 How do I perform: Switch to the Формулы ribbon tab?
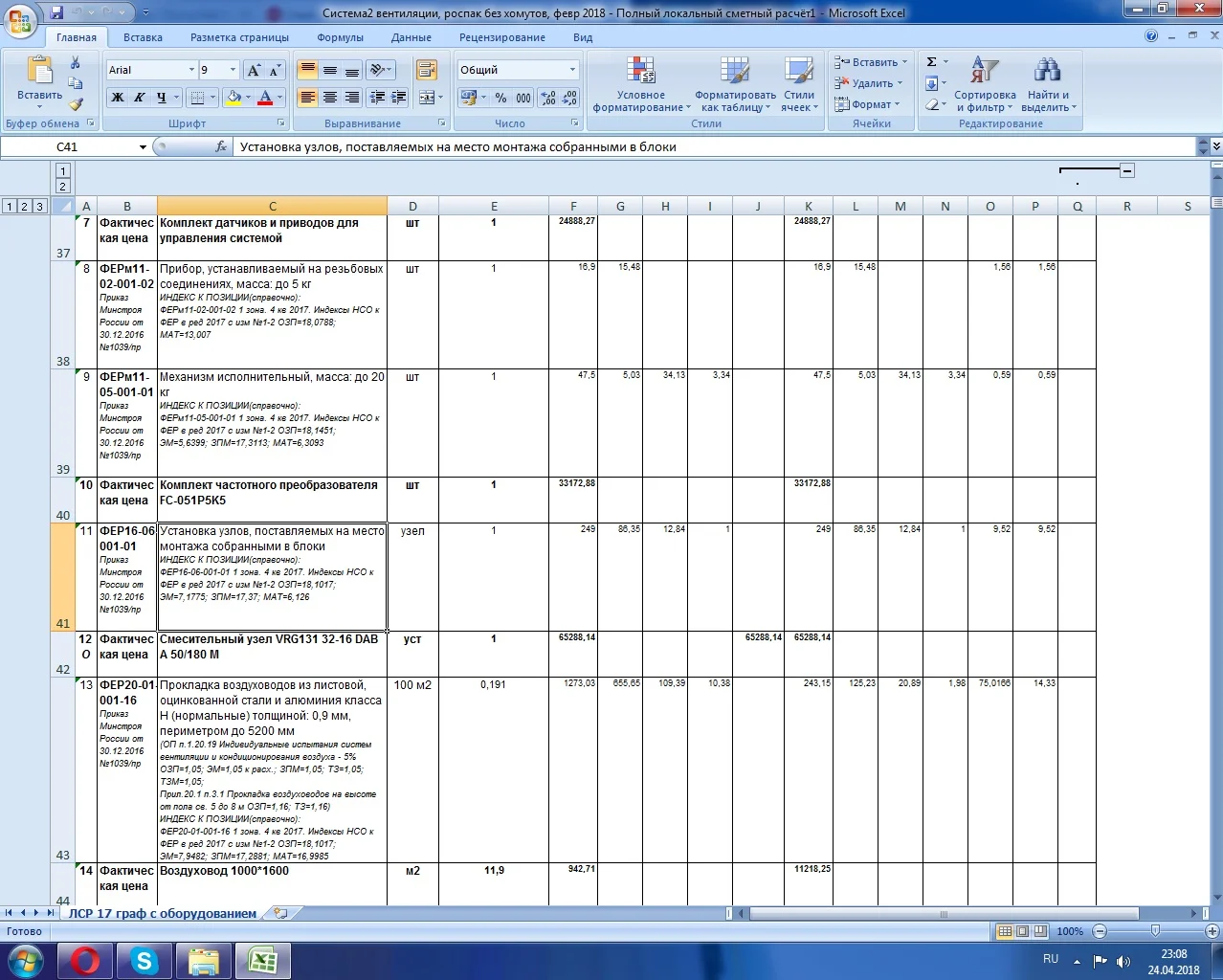340,37
